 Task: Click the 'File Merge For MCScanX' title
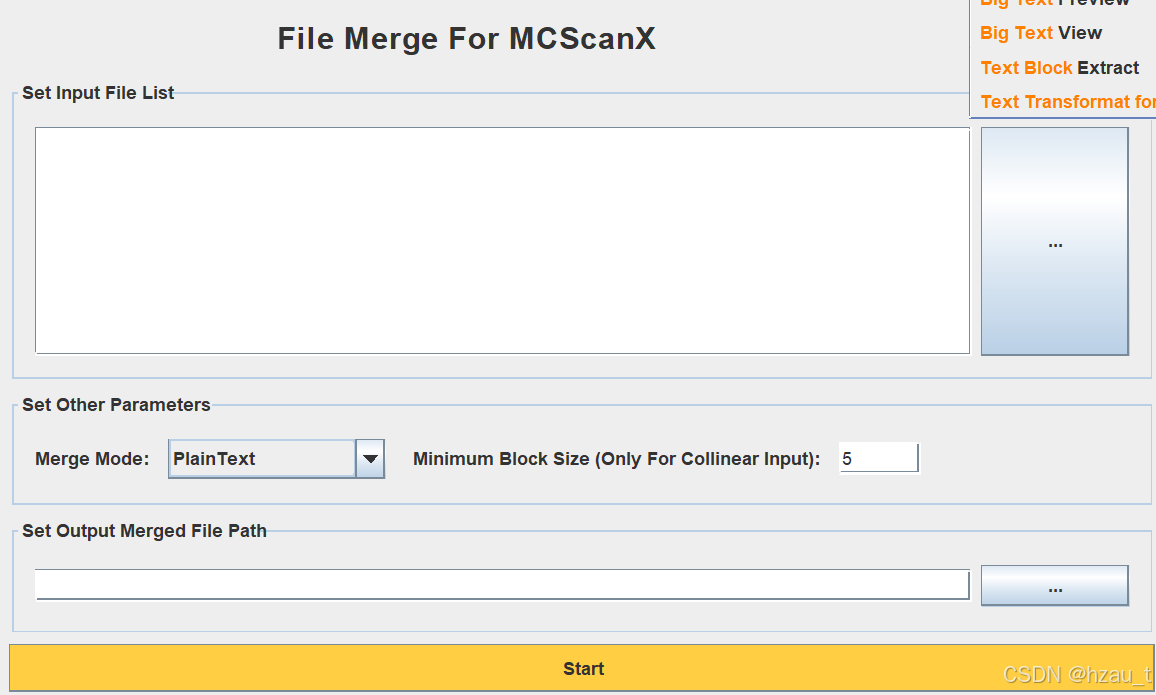coord(467,39)
